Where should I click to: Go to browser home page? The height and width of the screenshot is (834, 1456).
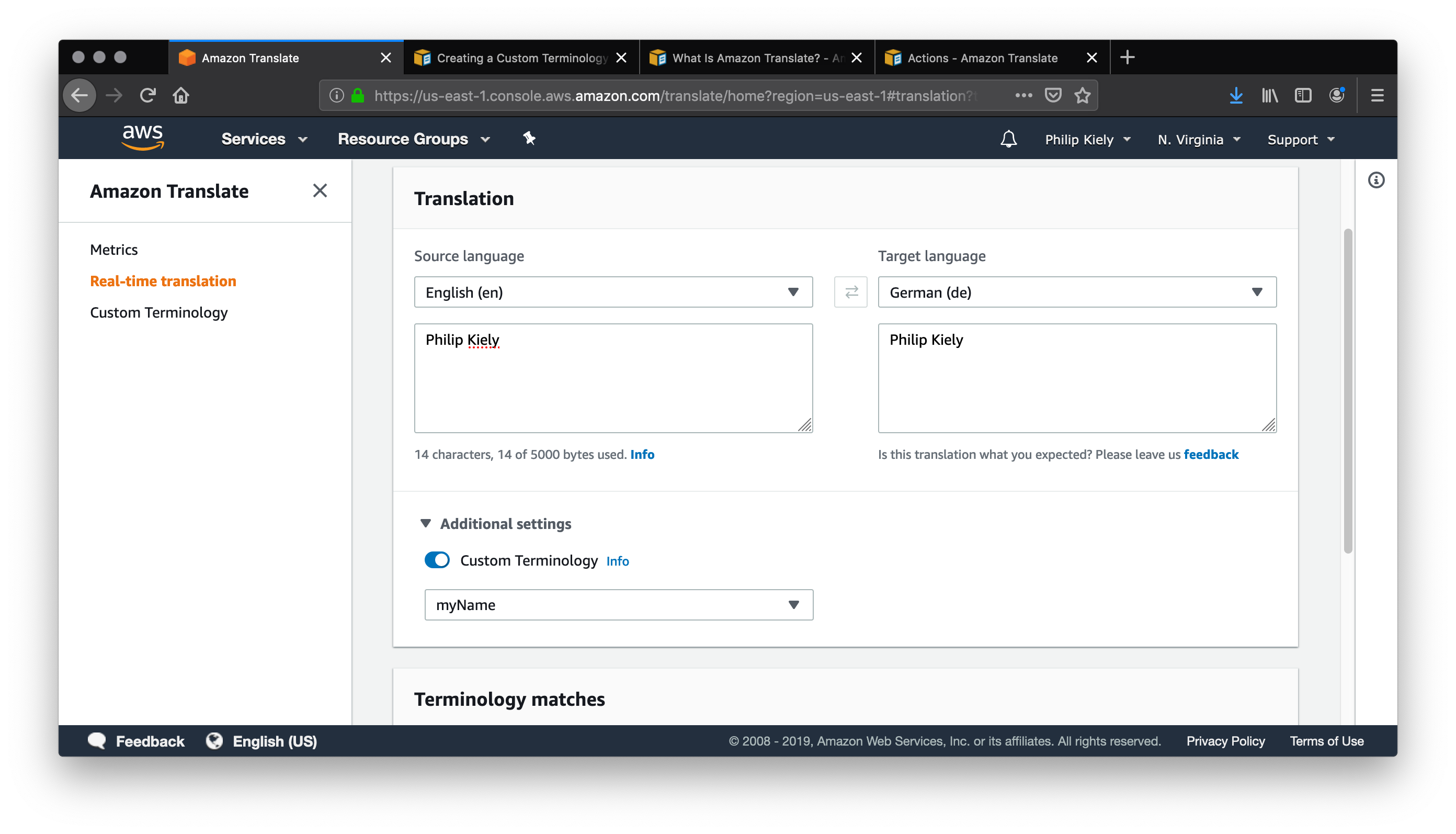181,95
